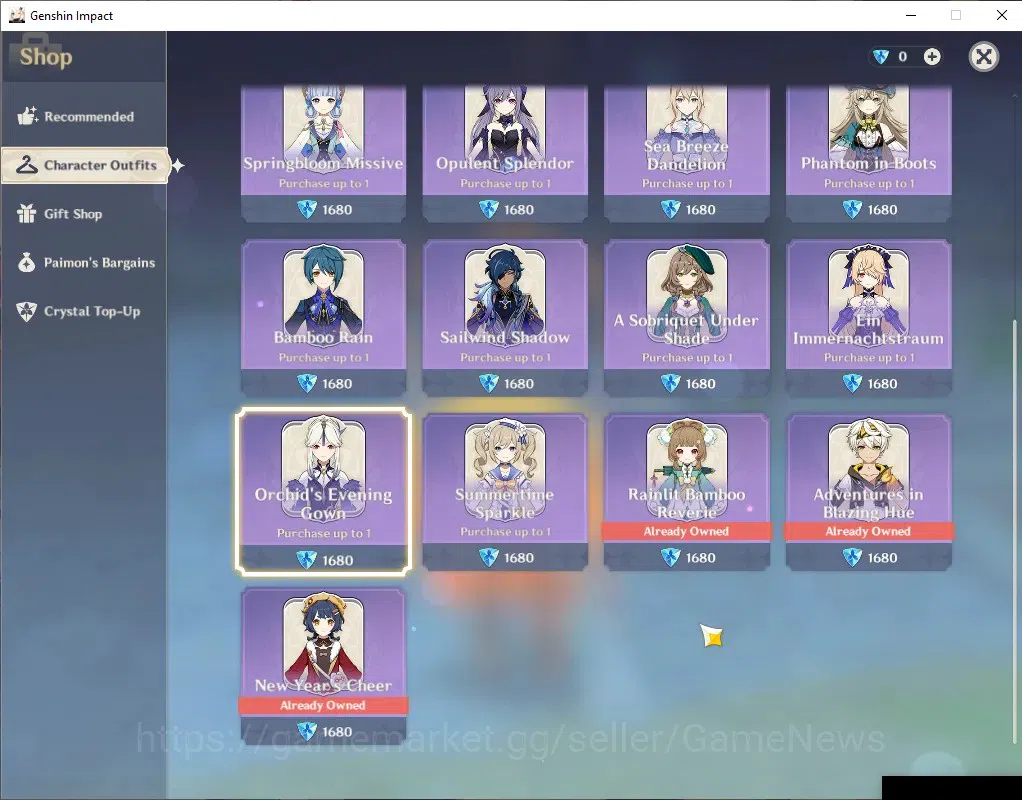Viewport: 1022px width, 800px height.
Task: Click the gift box icon
Action: pyautogui.click(x=27, y=213)
